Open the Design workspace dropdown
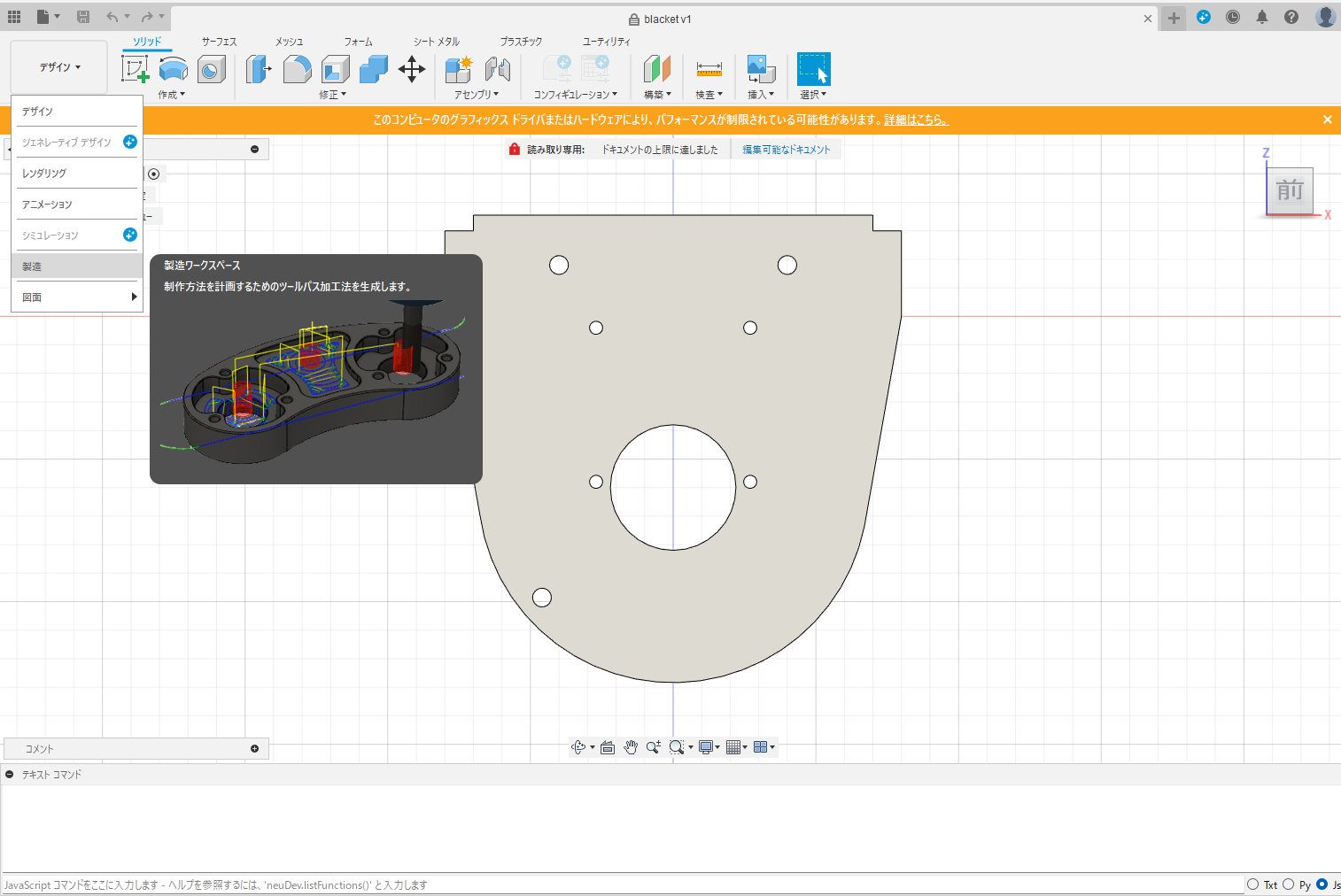 [59, 67]
